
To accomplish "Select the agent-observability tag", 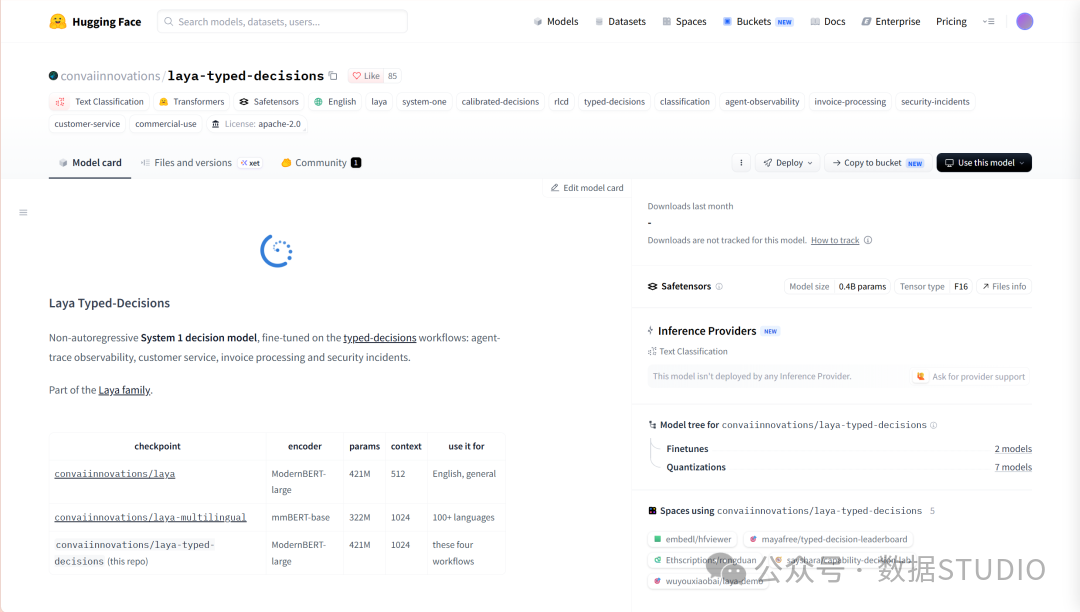I will [x=762, y=102].
